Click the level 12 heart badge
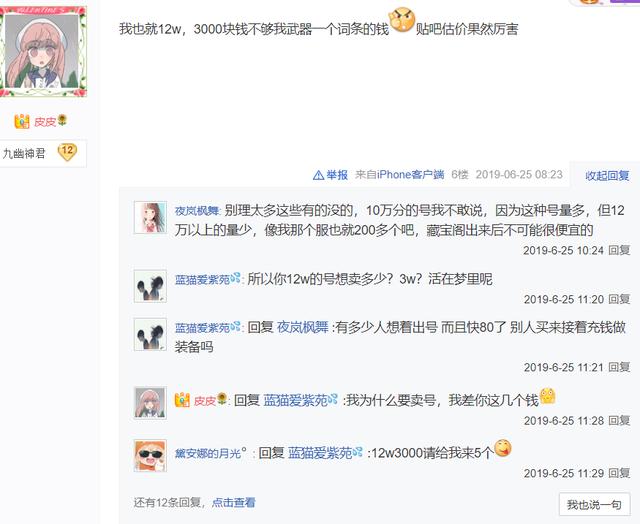 pyautogui.click(x=67, y=152)
